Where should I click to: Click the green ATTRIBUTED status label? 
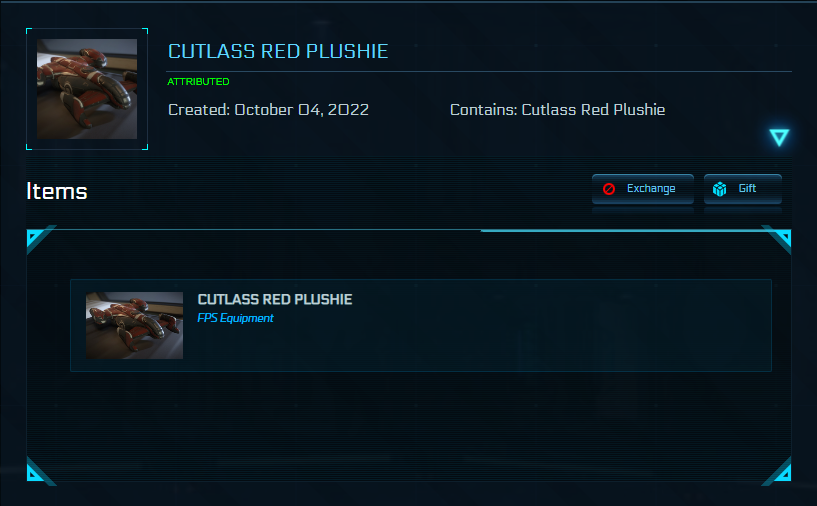(x=198, y=82)
